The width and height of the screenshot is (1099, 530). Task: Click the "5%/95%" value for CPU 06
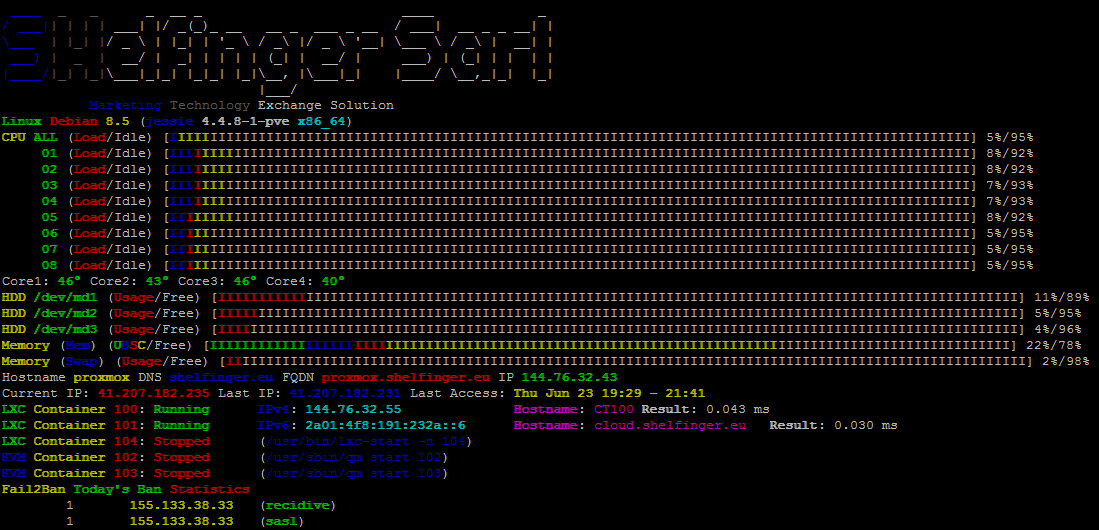1009,234
